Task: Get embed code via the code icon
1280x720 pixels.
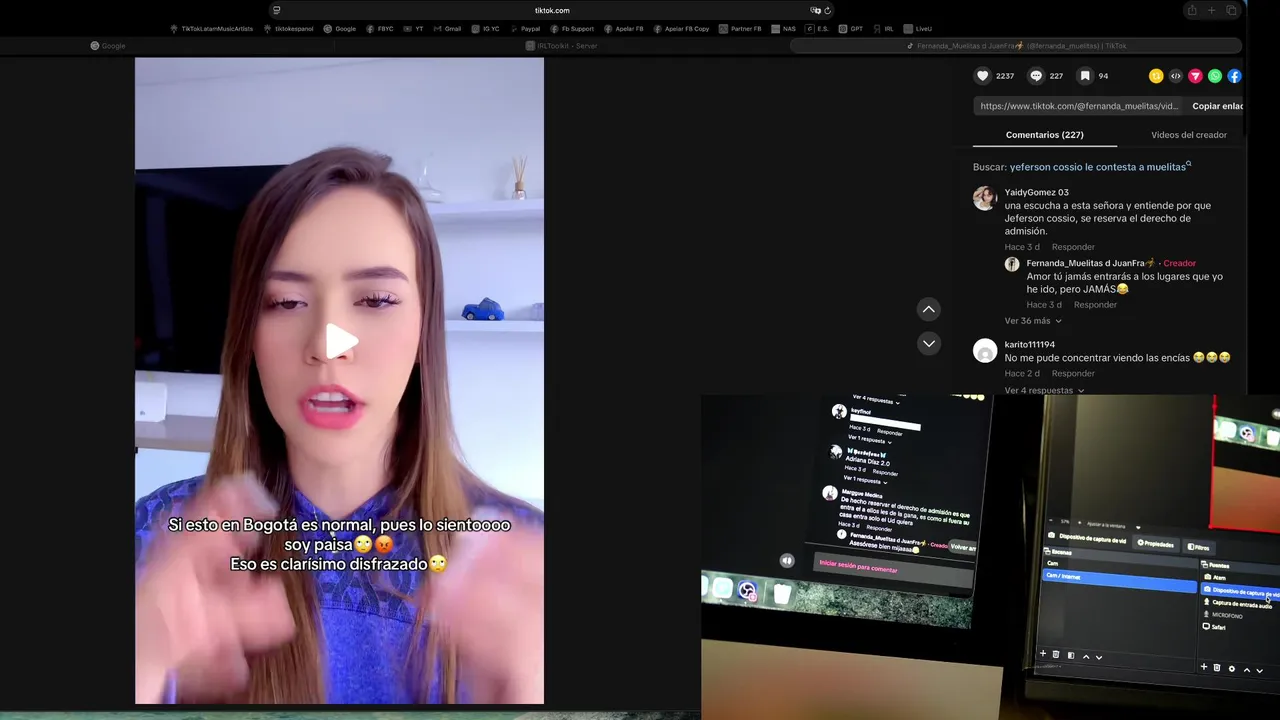Action: click(x=1176, y=76)
